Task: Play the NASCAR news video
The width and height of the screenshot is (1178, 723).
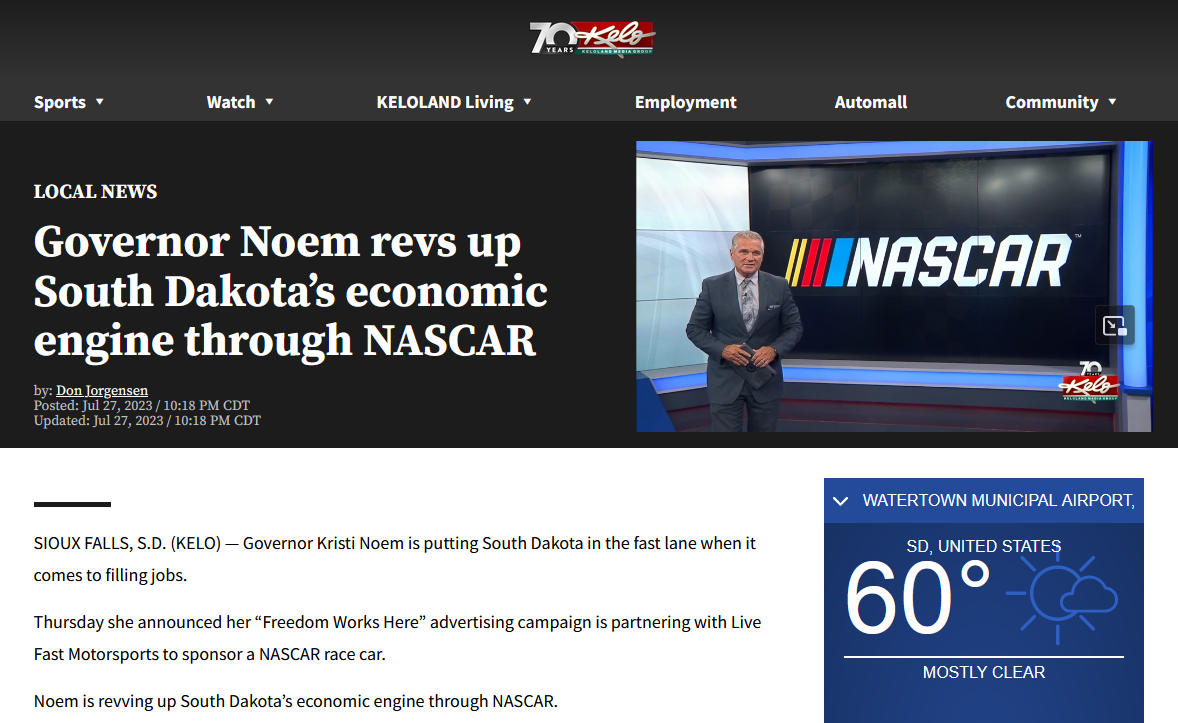Action: pyautogui.click(x=894, y=286)
